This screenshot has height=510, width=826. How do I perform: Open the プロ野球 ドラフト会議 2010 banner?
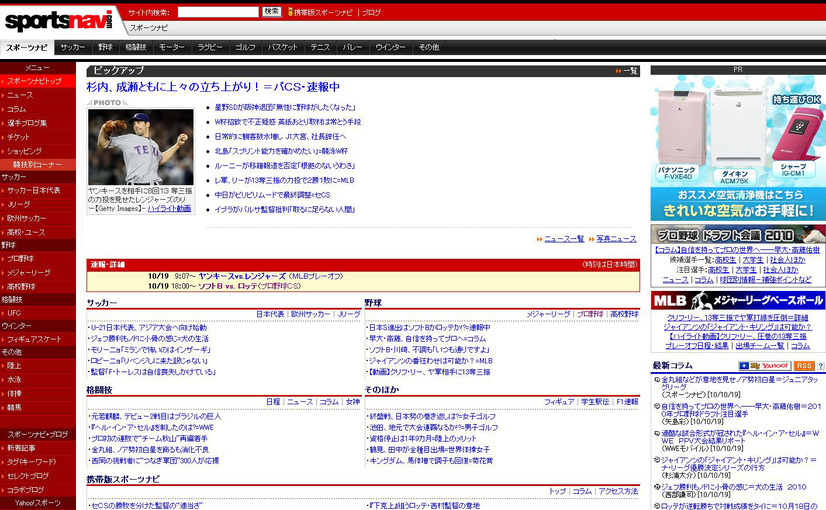click(738, 234)
